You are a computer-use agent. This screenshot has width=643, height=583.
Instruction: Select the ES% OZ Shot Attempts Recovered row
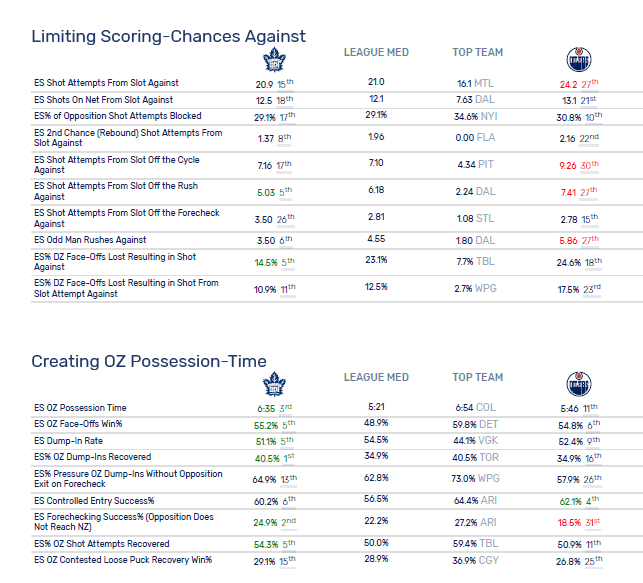click(110, 543)
